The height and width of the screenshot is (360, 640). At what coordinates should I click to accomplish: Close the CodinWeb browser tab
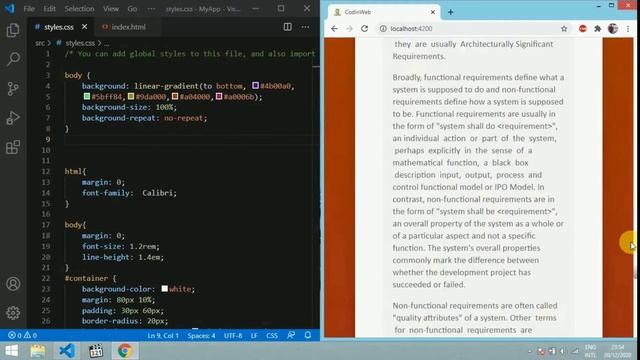pyautogui.click(x=433, y=12)
